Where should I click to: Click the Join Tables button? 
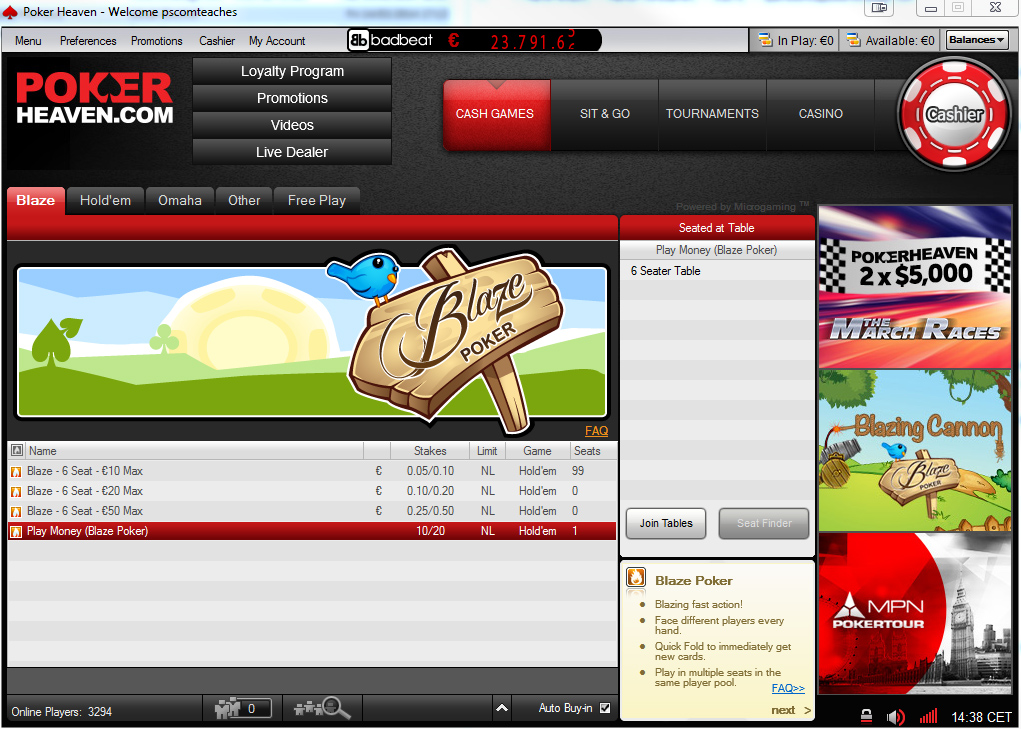pyautogui.click(x=665, y=523)
